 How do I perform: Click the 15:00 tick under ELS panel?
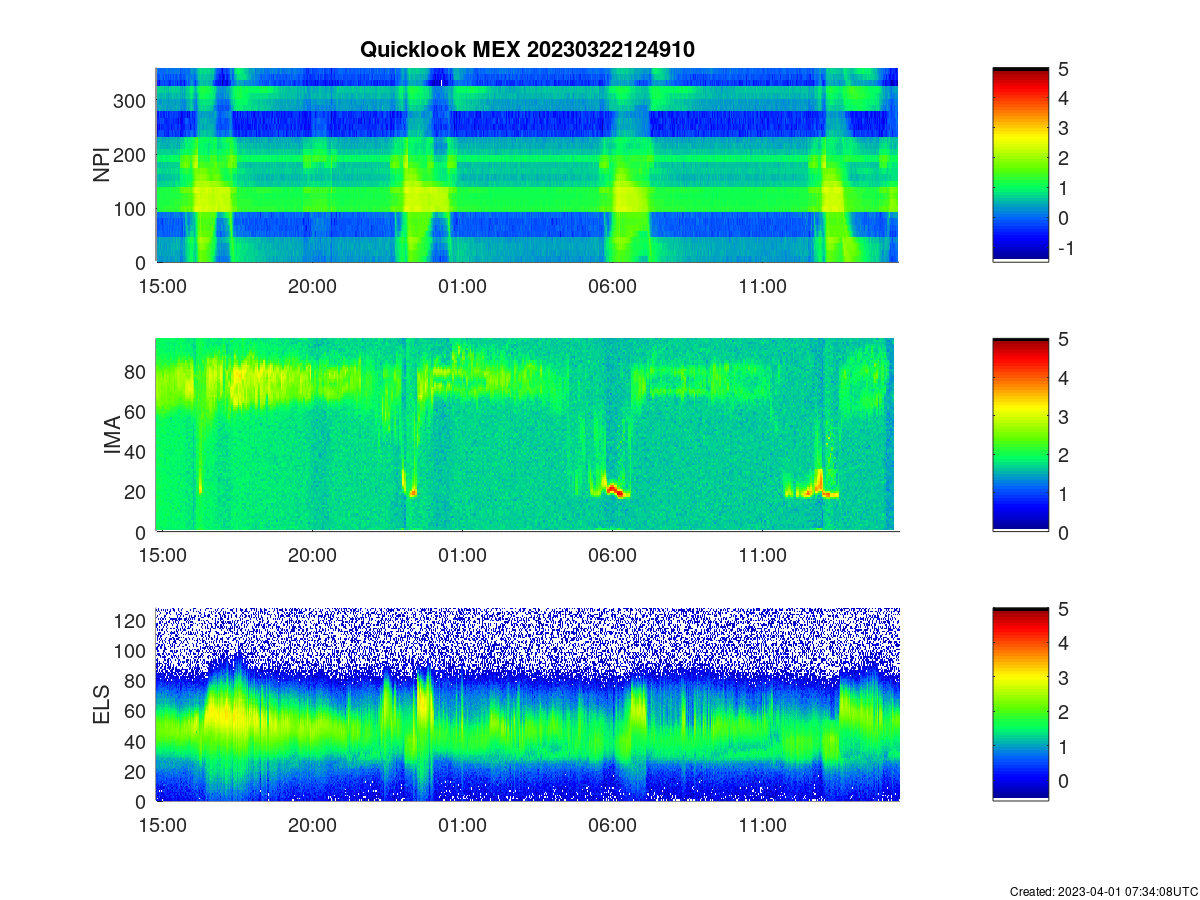(163, 827)
